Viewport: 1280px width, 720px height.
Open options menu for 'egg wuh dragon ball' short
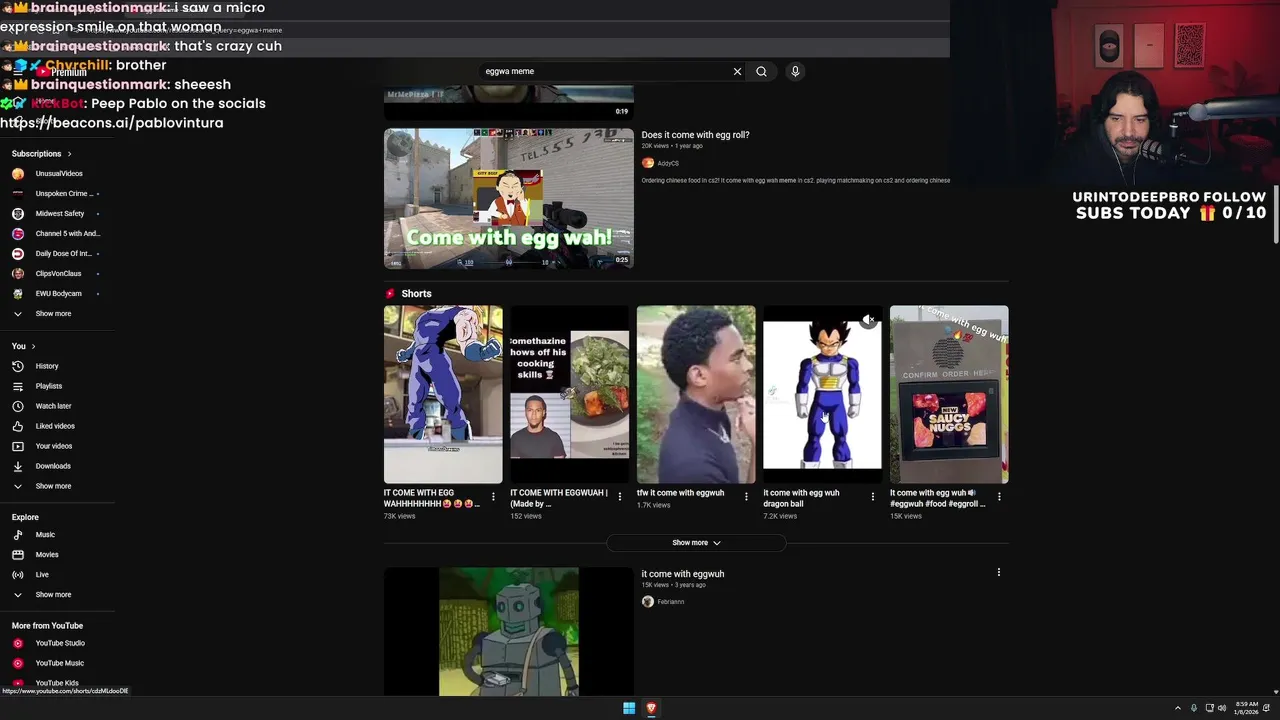pyautogui.click(x=872, y=496)
